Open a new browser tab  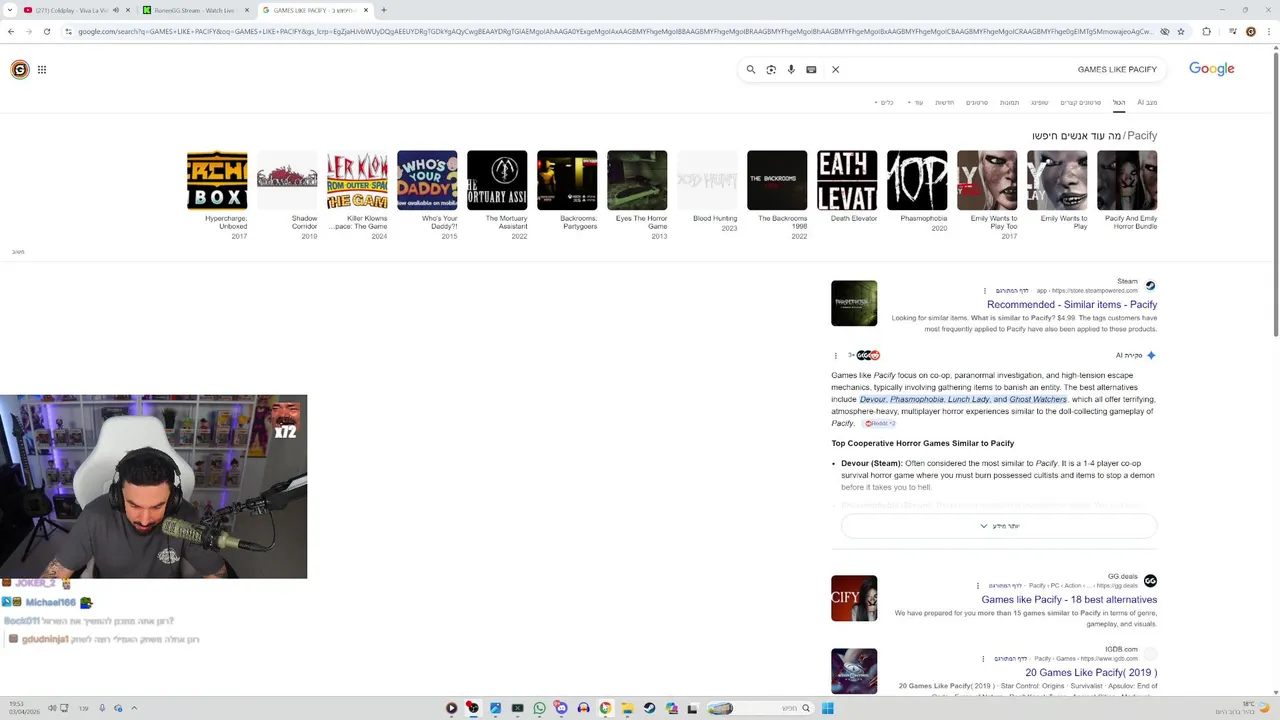(x=384, y=10)
